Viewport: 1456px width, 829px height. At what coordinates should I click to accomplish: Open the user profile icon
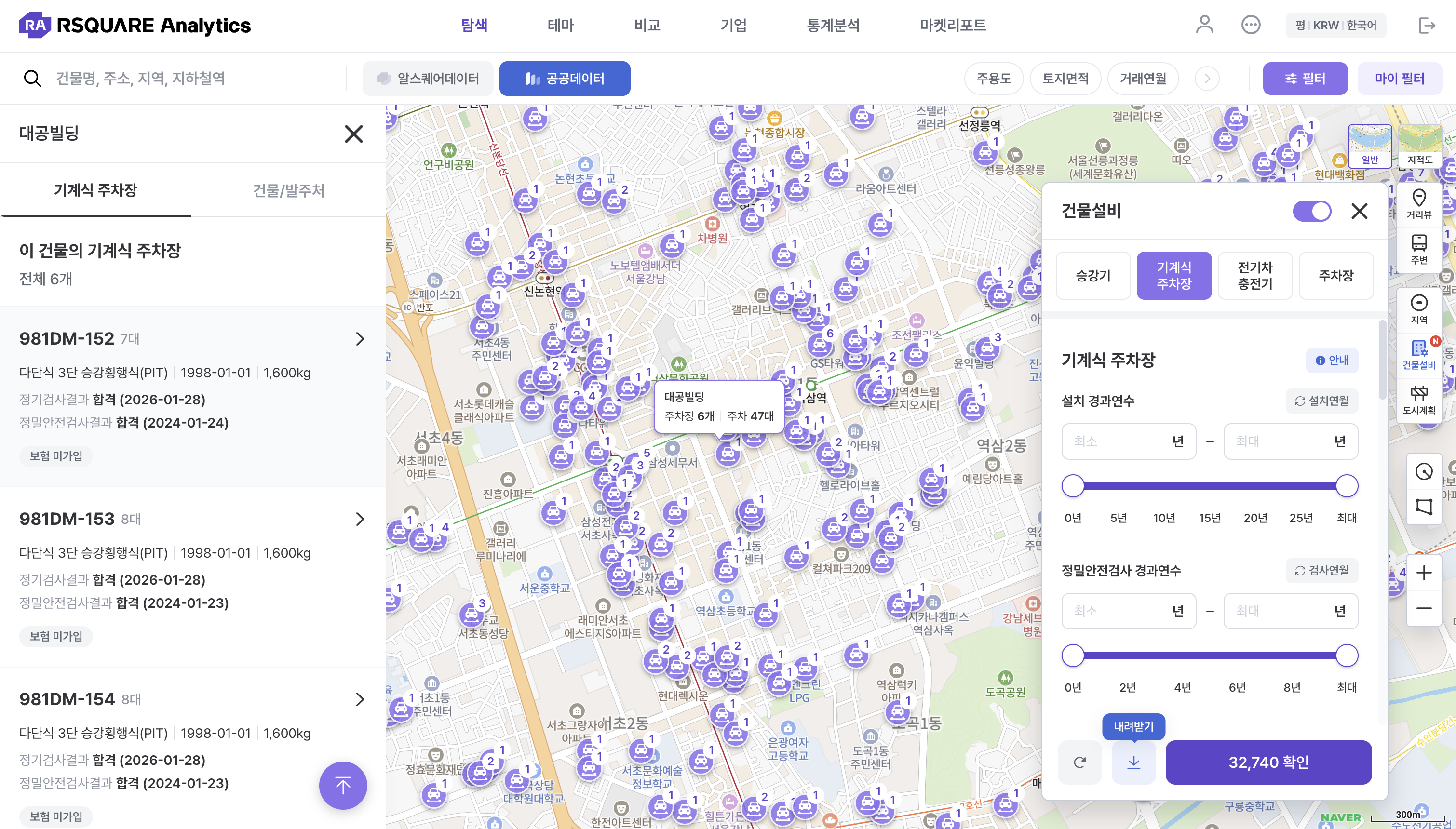click(1204, 25)
